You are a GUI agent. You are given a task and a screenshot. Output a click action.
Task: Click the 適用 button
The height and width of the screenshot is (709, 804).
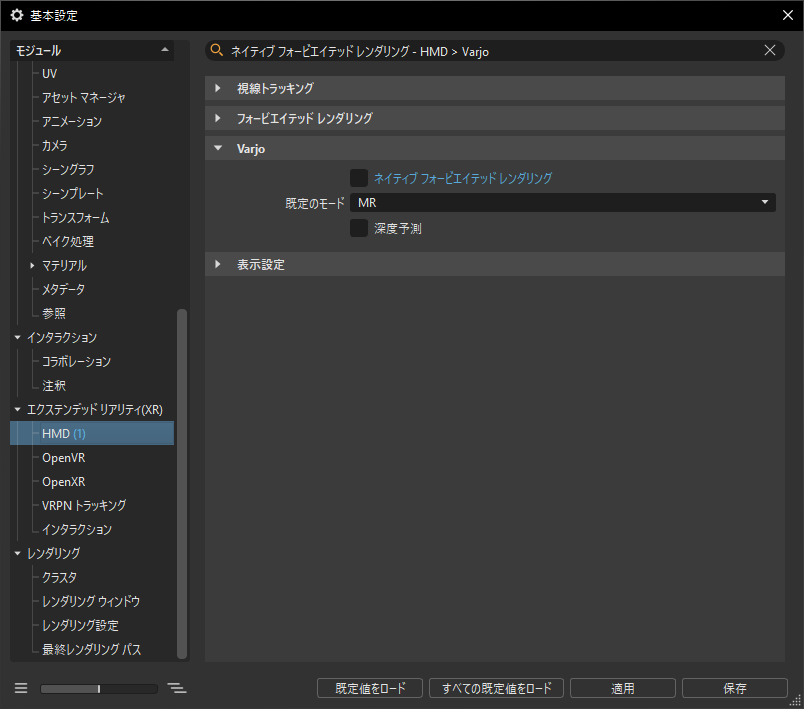(622, 688)
